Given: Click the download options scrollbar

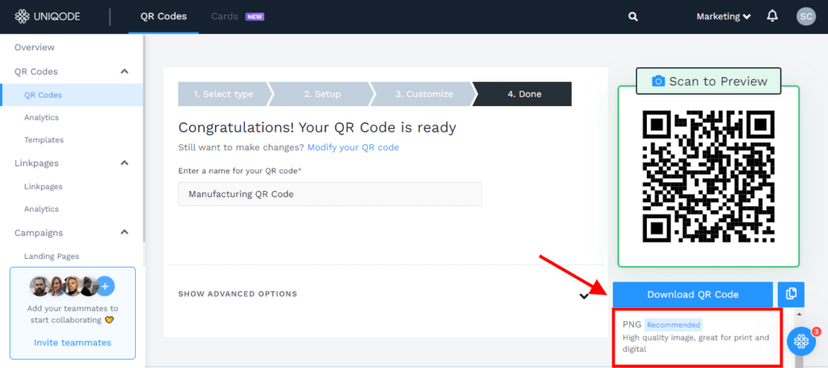Looking at the screenshot, I should tap(798, 339).
